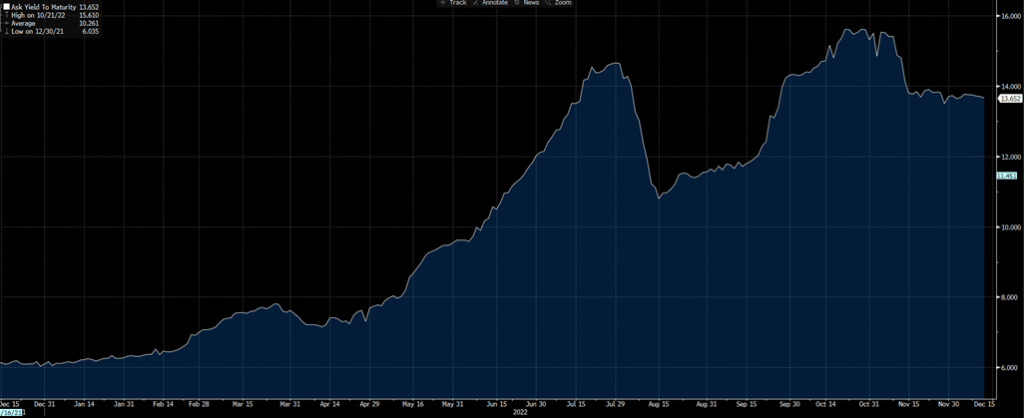Click the 16.000 level on the y-axis
The height and width of the screenshot is (418, 1024).
coord(1008,17)
